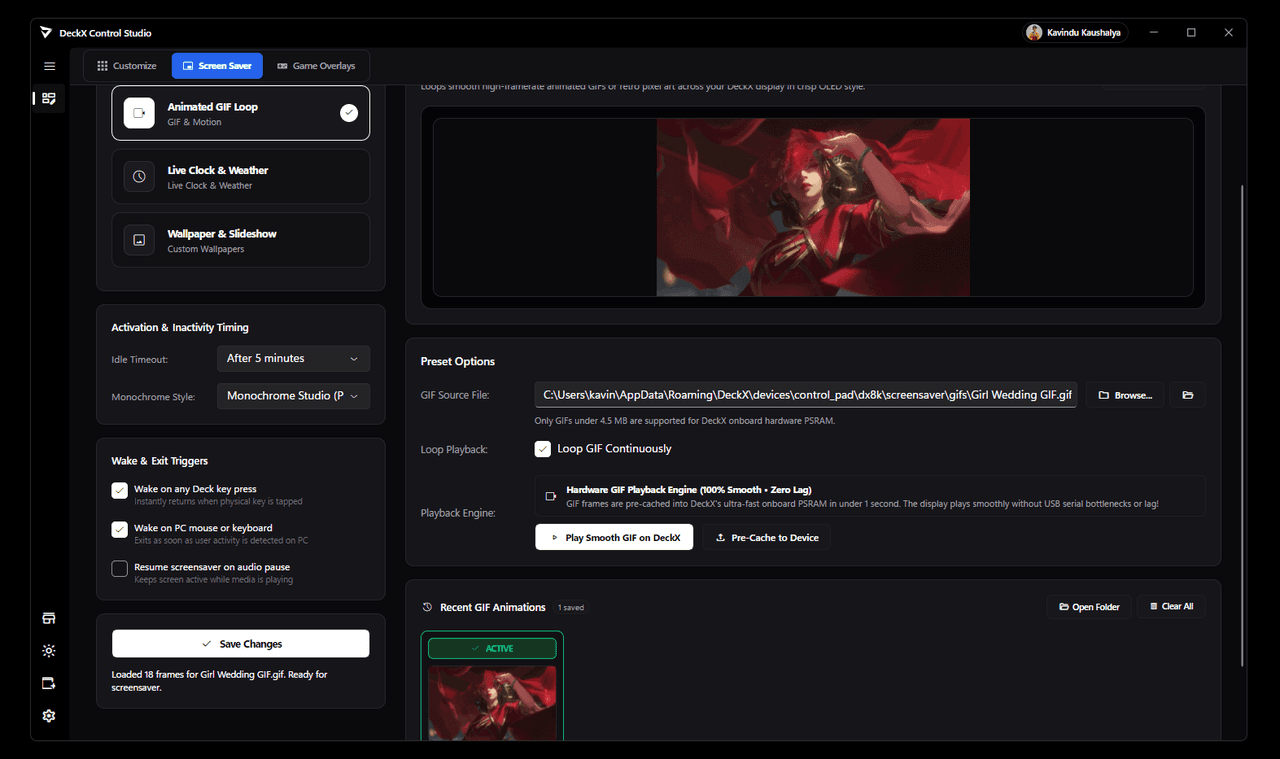Click the Save Changes button
The image size is (1280, 759).
(x=241, y=644)
